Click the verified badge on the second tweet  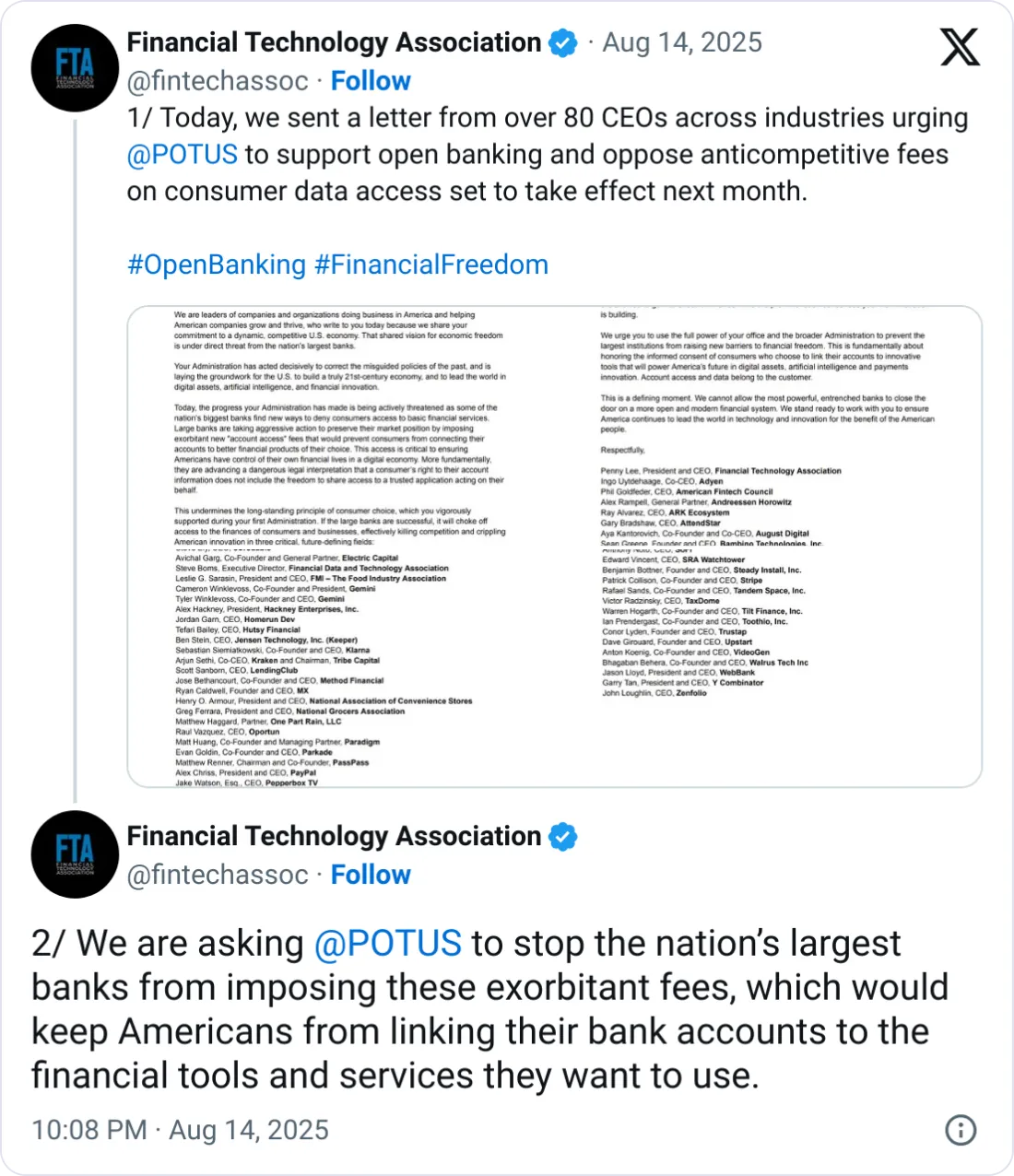[x=563, y=837]
